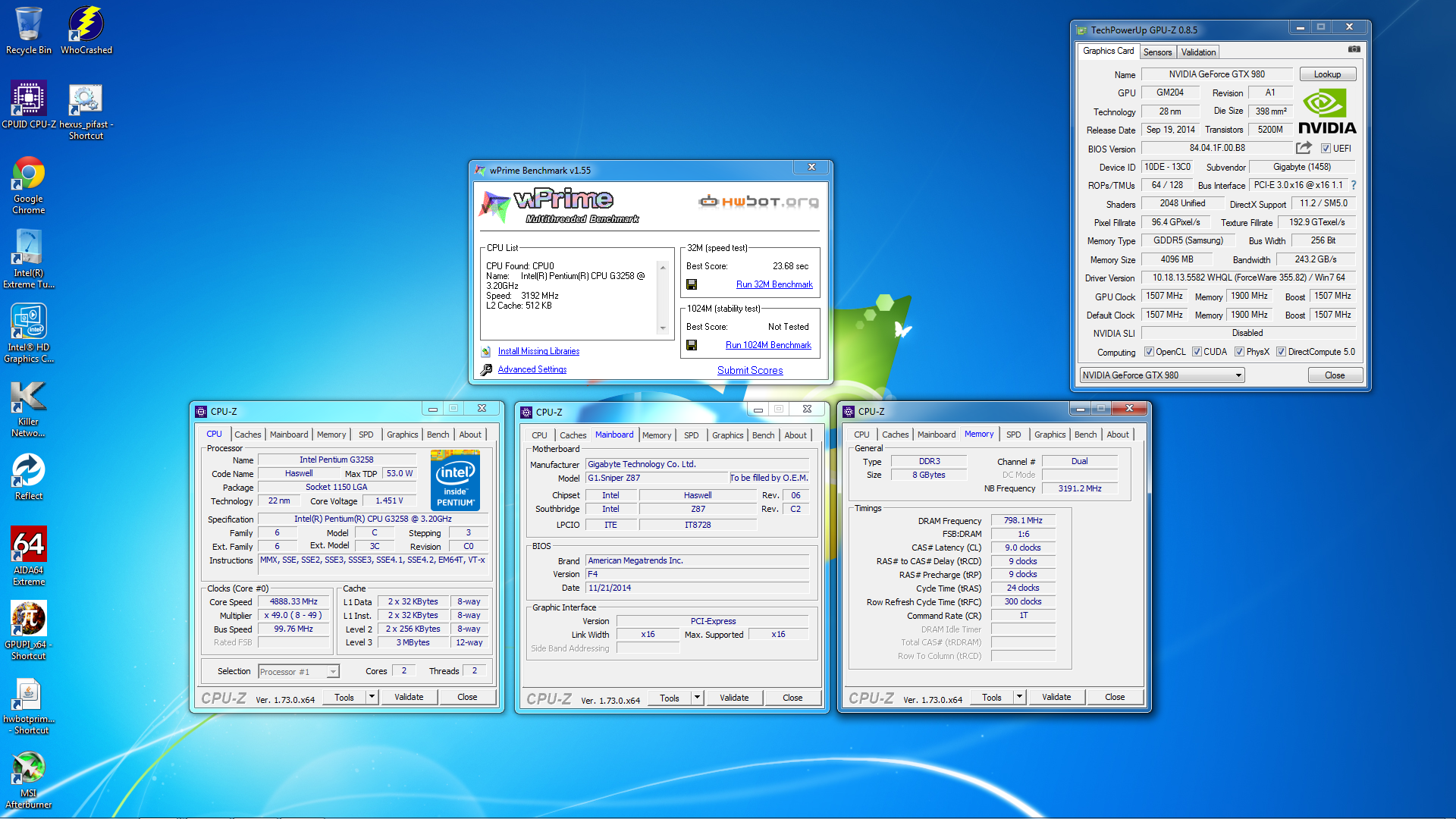Image resolution: width=1456 pixels, height=819 pixels.
Task: Launch Google Chrome from desktop
Action: pos(29,185)
